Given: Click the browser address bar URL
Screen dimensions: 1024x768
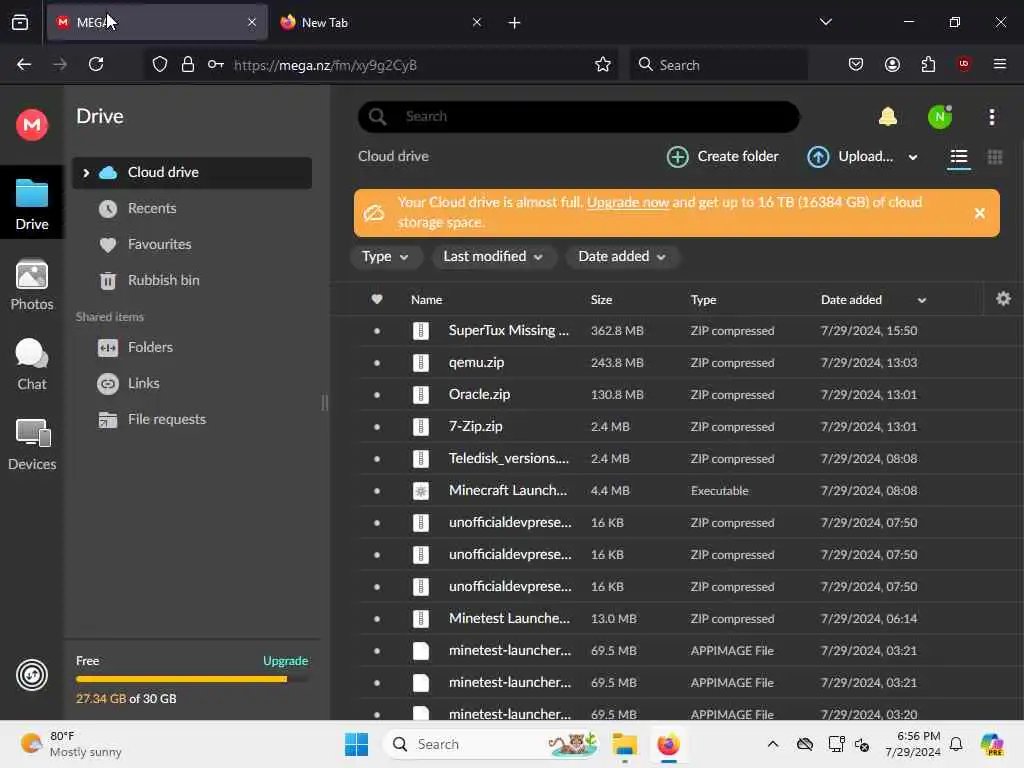Looking at the screenshot, I should 325,65.
